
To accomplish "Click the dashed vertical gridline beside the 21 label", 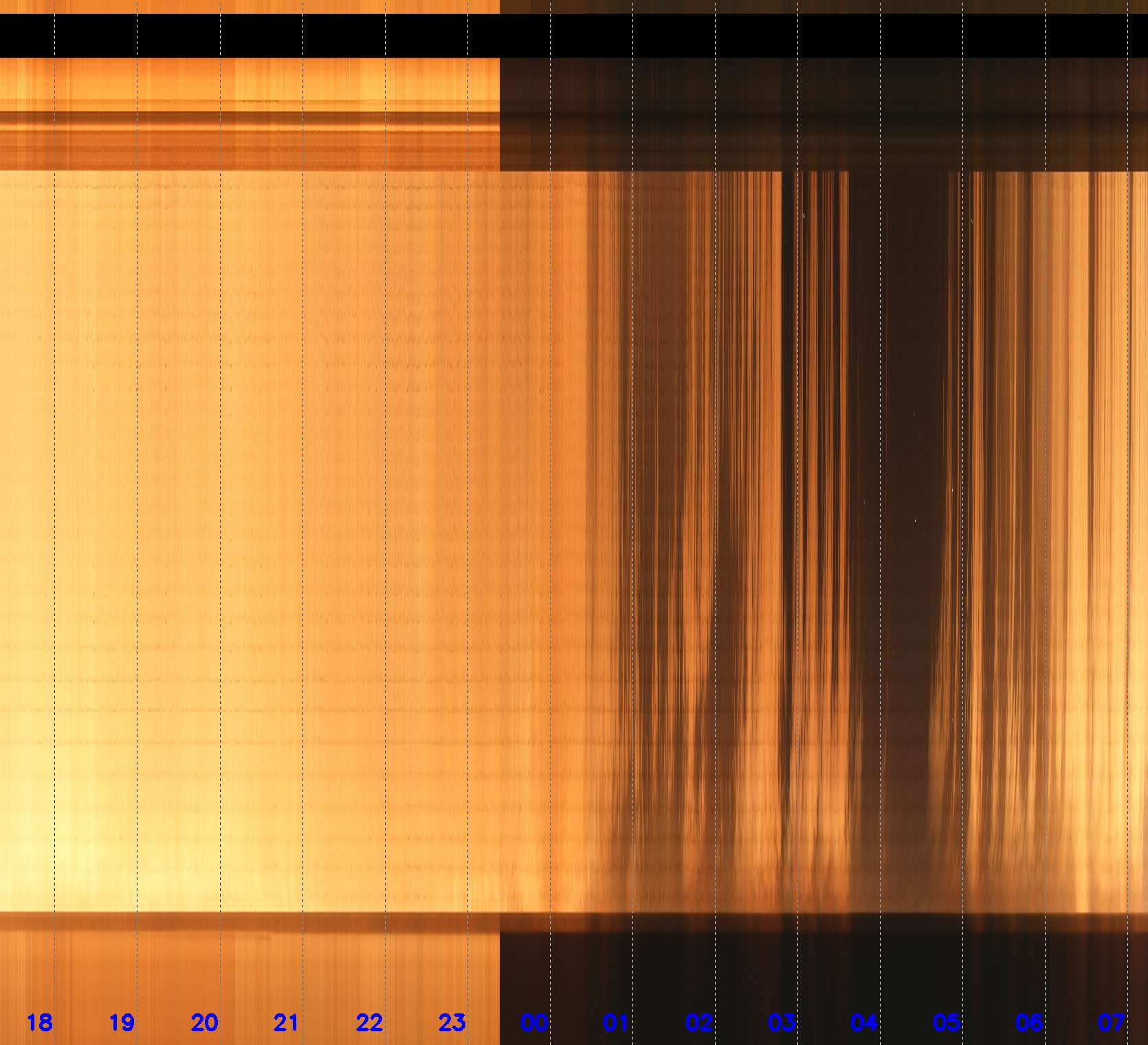I will [x=303, y=1022].
